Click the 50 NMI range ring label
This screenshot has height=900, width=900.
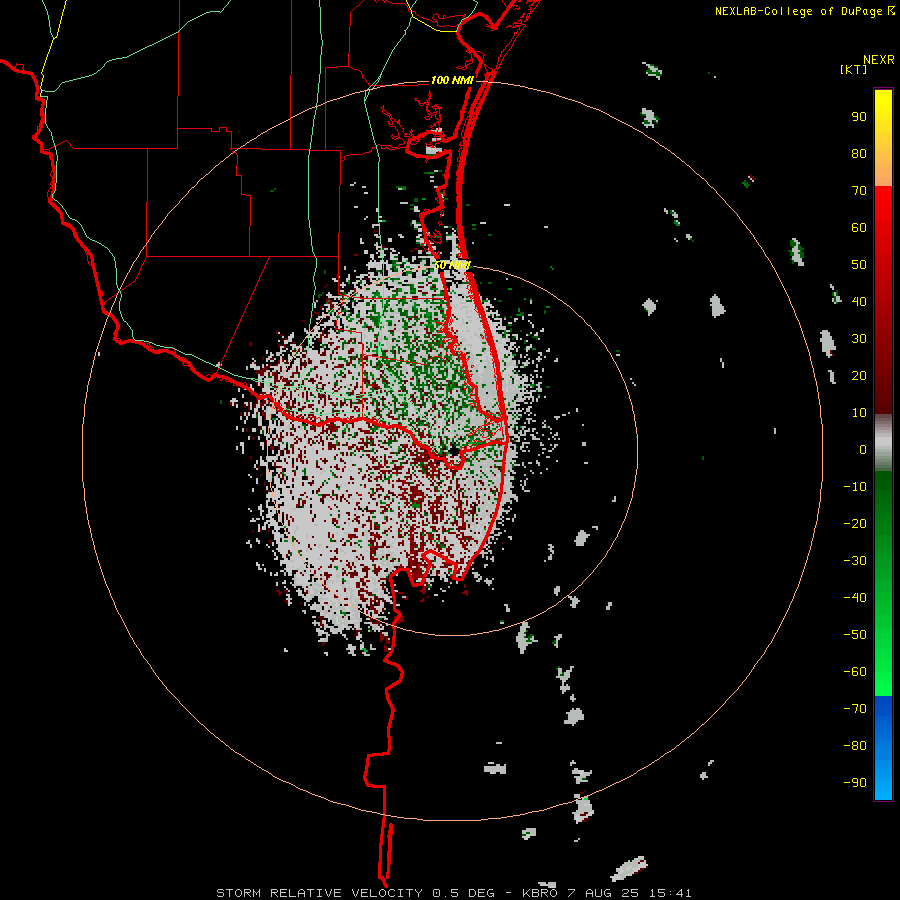(x=452, y=265)
